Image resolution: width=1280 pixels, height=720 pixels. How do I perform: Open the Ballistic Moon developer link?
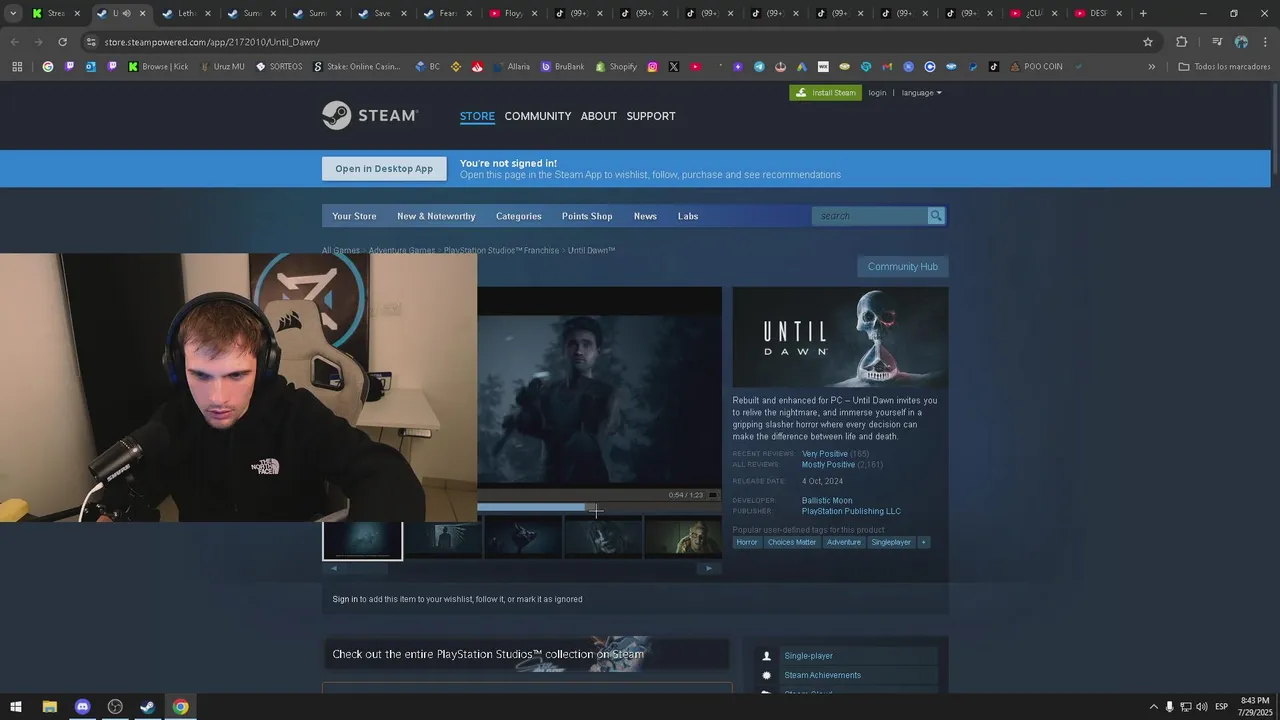tap(827, 500)
